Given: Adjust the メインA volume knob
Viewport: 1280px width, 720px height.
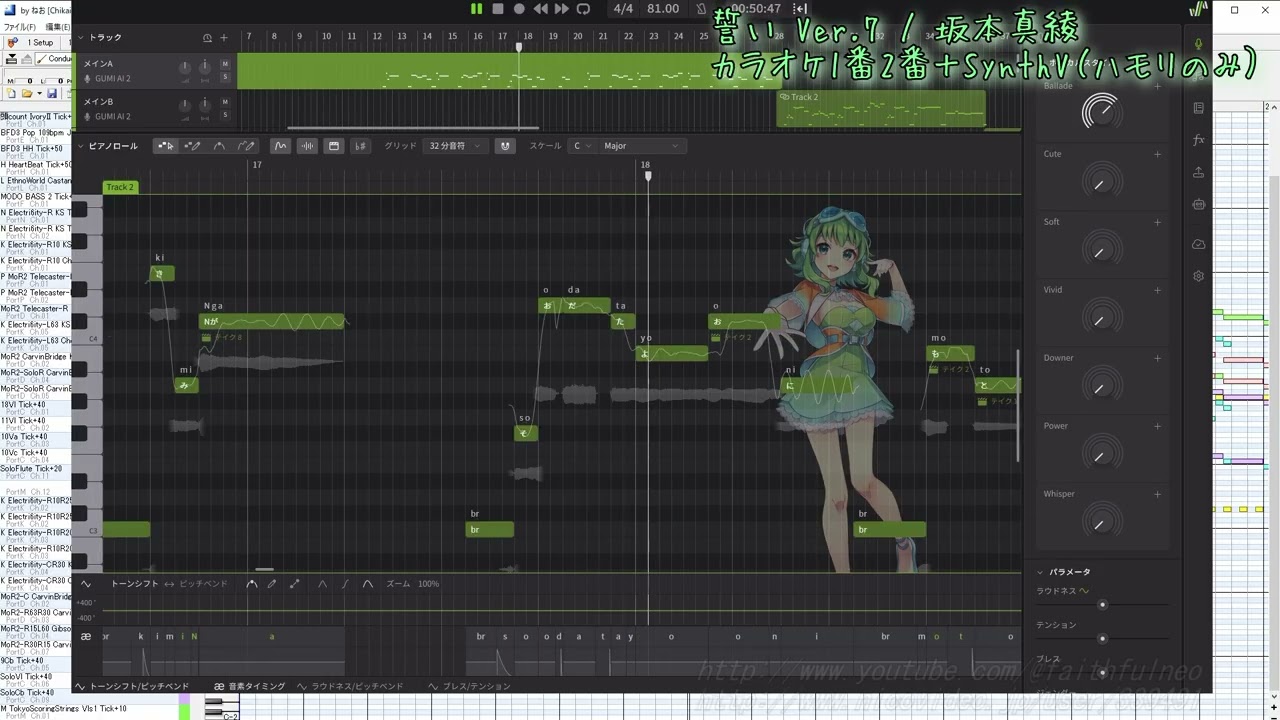Looking at the screenshot, I should pos(185,68).
